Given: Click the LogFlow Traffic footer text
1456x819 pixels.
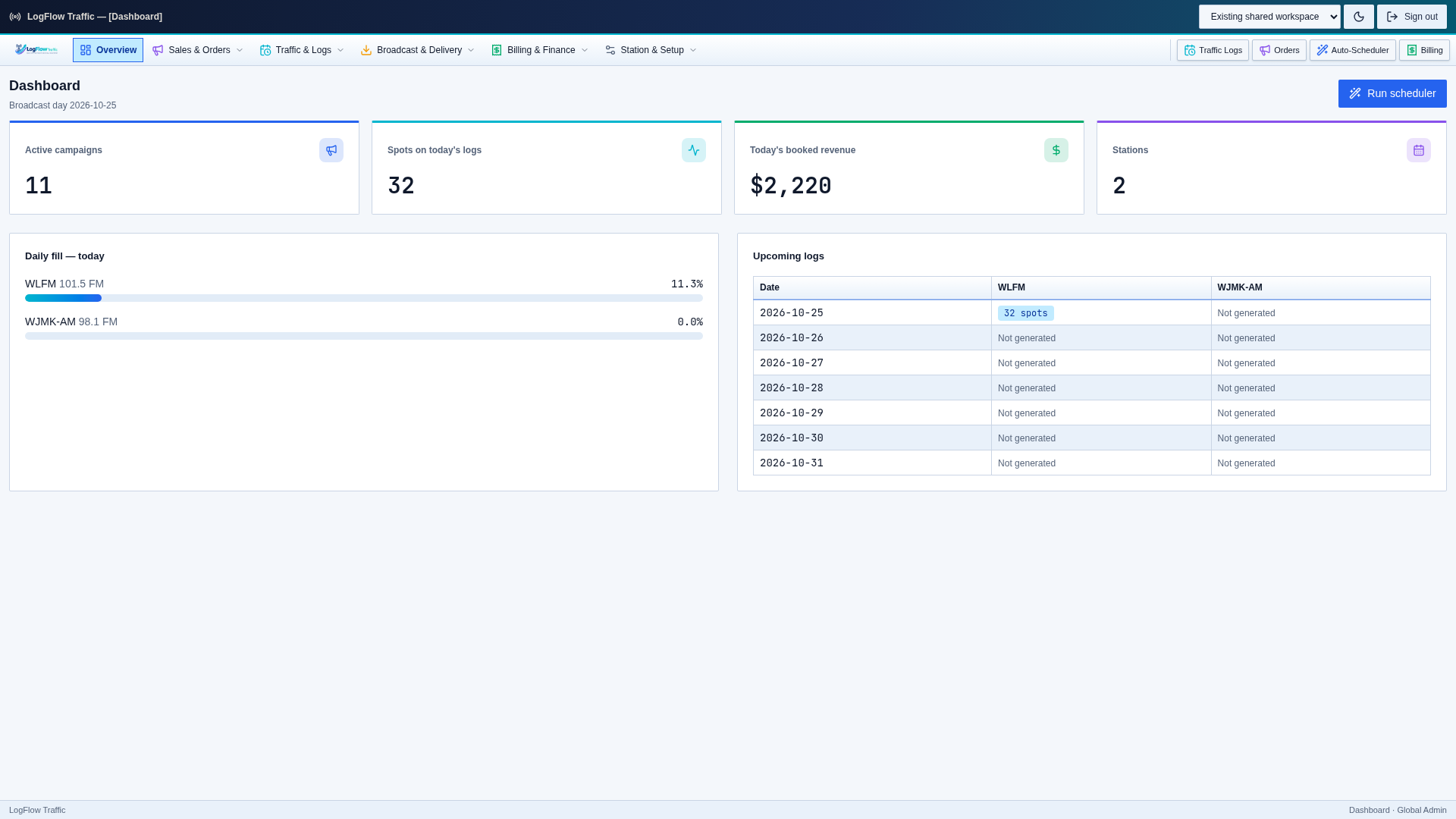Looking at the screenshot, I should 37,810.
